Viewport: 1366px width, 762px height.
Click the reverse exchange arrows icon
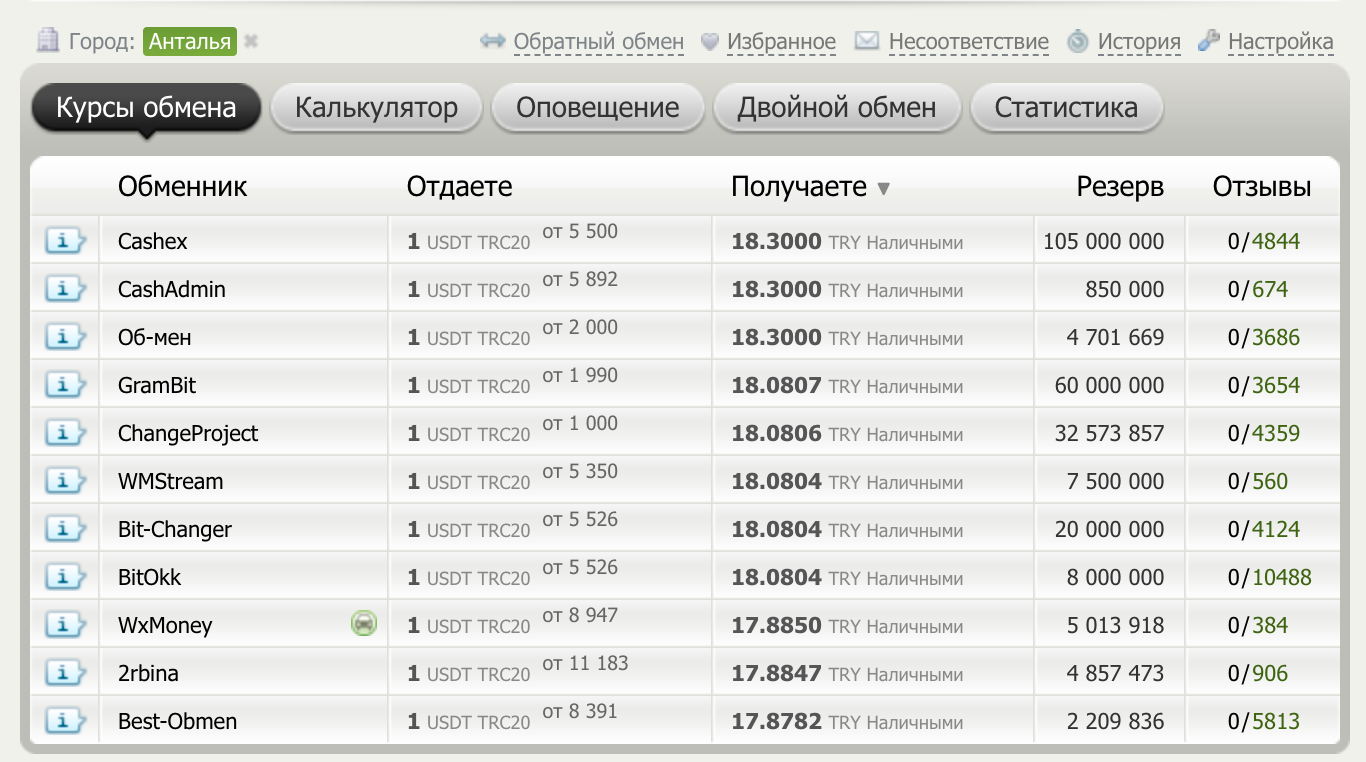(492, 41)
